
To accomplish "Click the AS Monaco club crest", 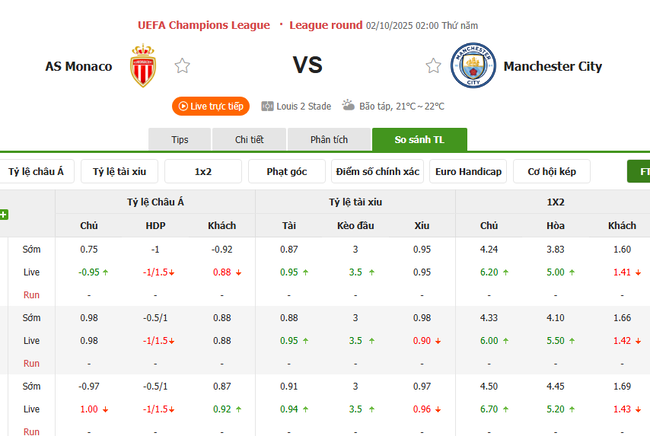I will 143,66.
